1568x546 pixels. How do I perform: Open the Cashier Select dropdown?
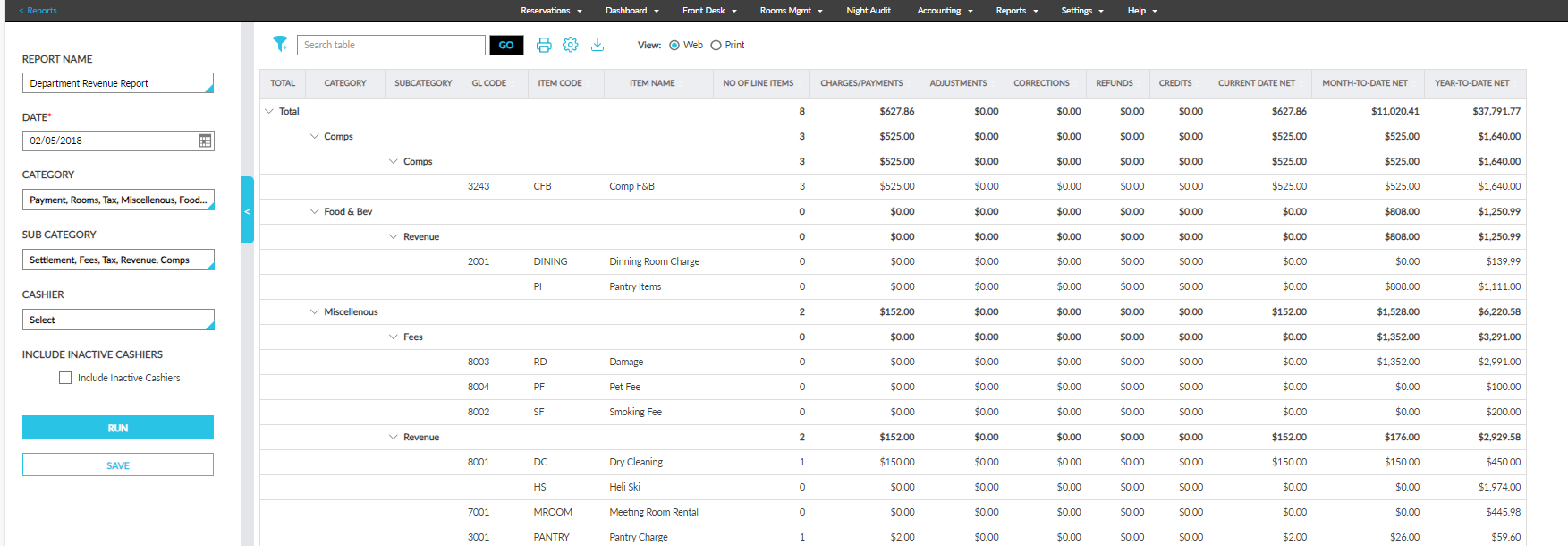(x=118, y=320)
